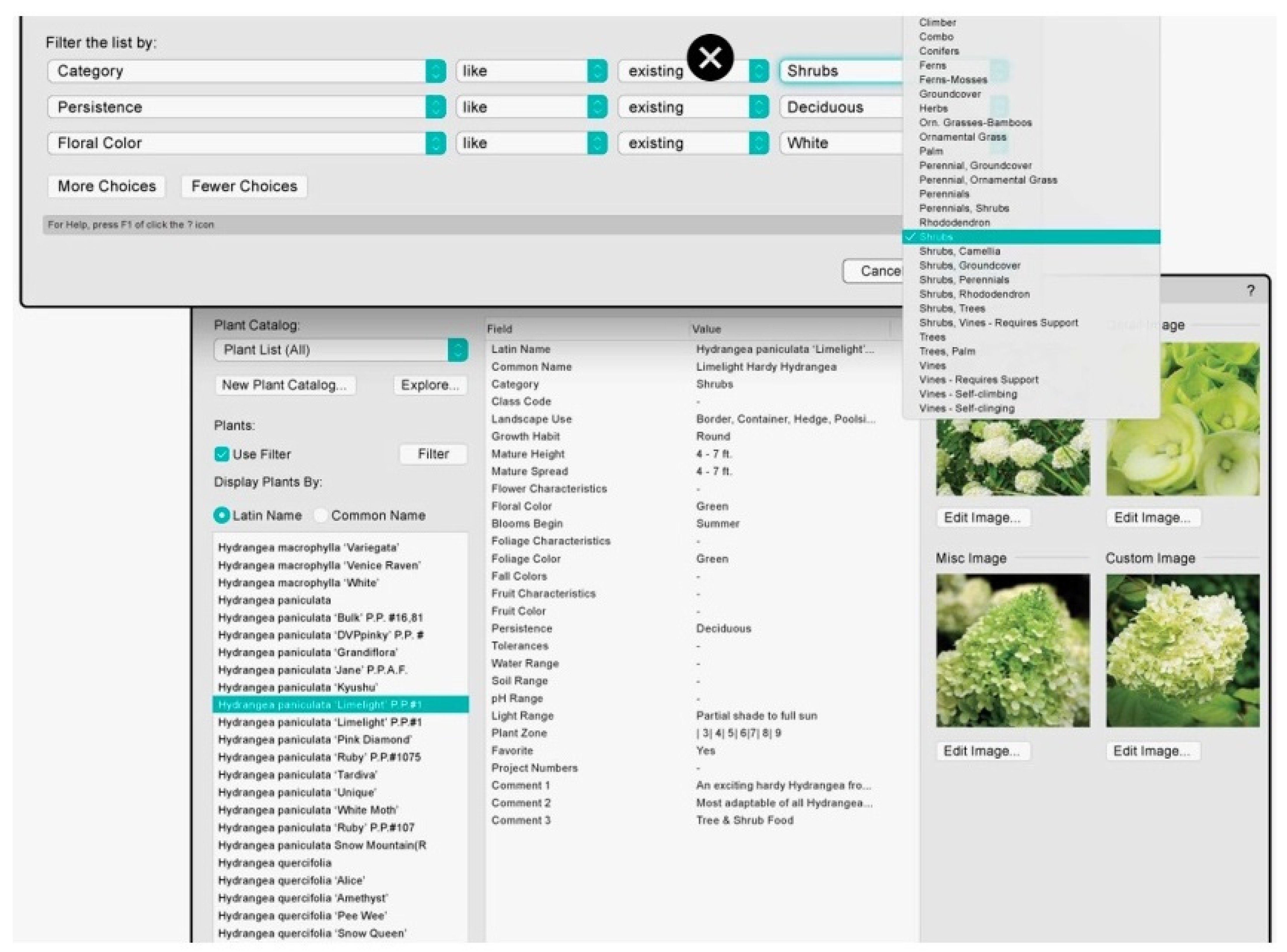
Task: Select 'Vines - Self-climbing' menu entry
Action: [x=968, y=394]
